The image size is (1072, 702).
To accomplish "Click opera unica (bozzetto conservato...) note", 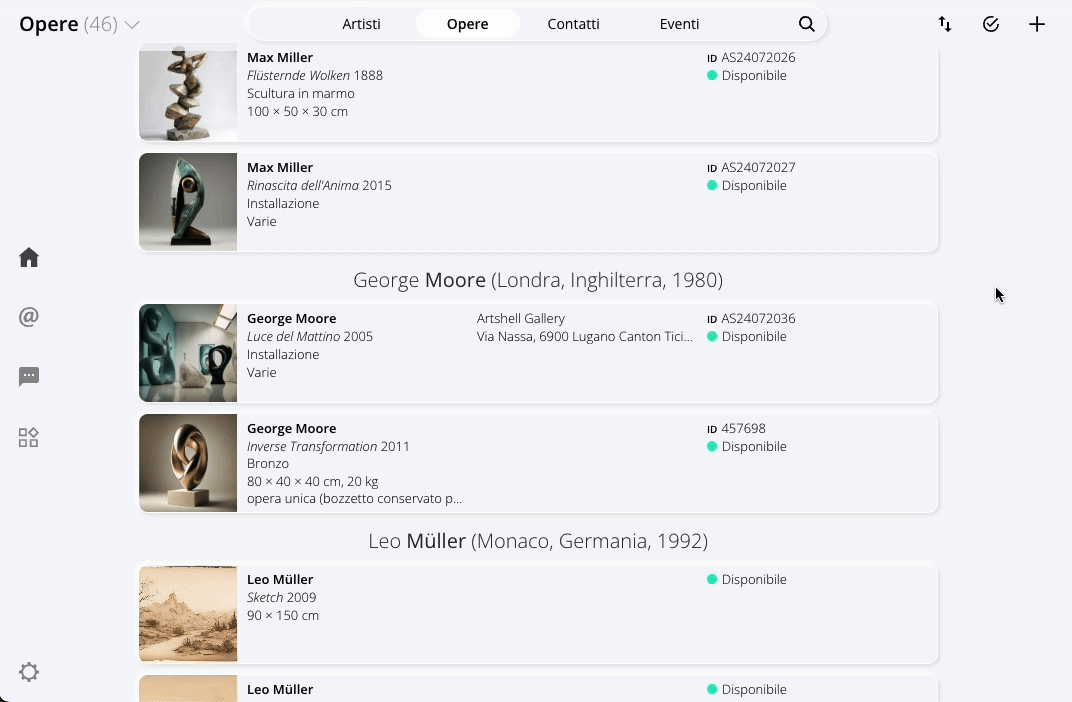I will (354, 499).
